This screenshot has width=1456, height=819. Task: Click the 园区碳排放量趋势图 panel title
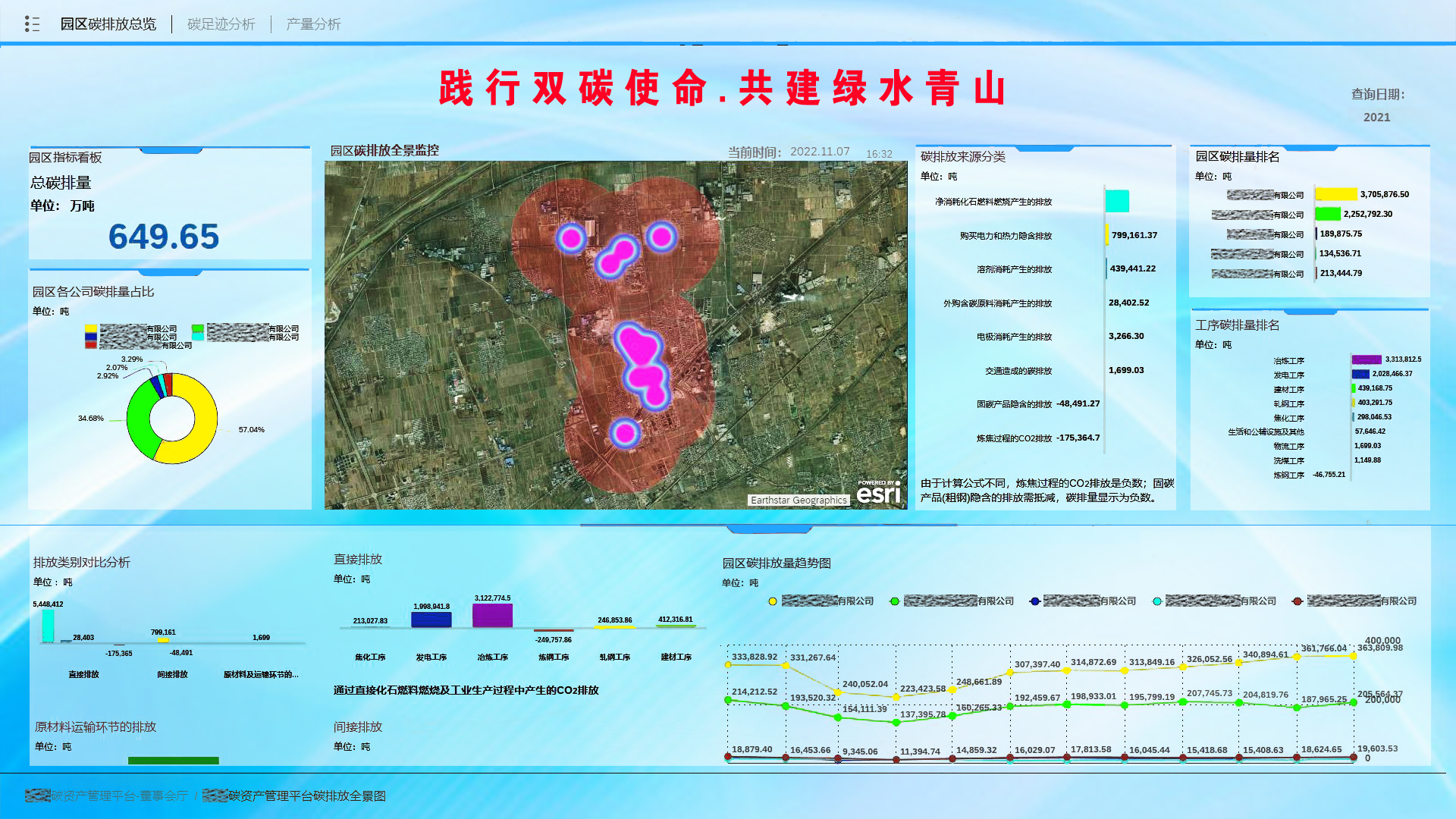coord(777,563)
